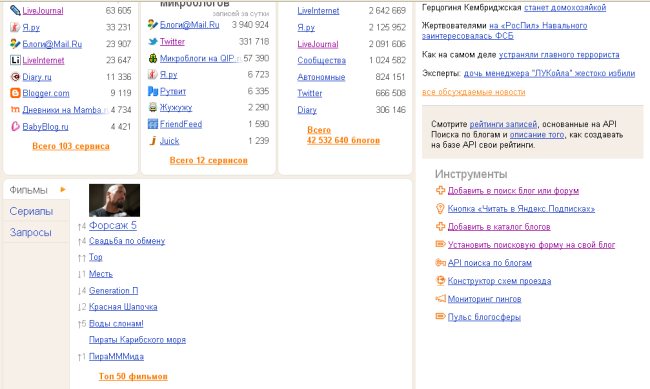
Task: Click the key icon for API поиска
Action: pyautogui.click(x=440, y=262)
